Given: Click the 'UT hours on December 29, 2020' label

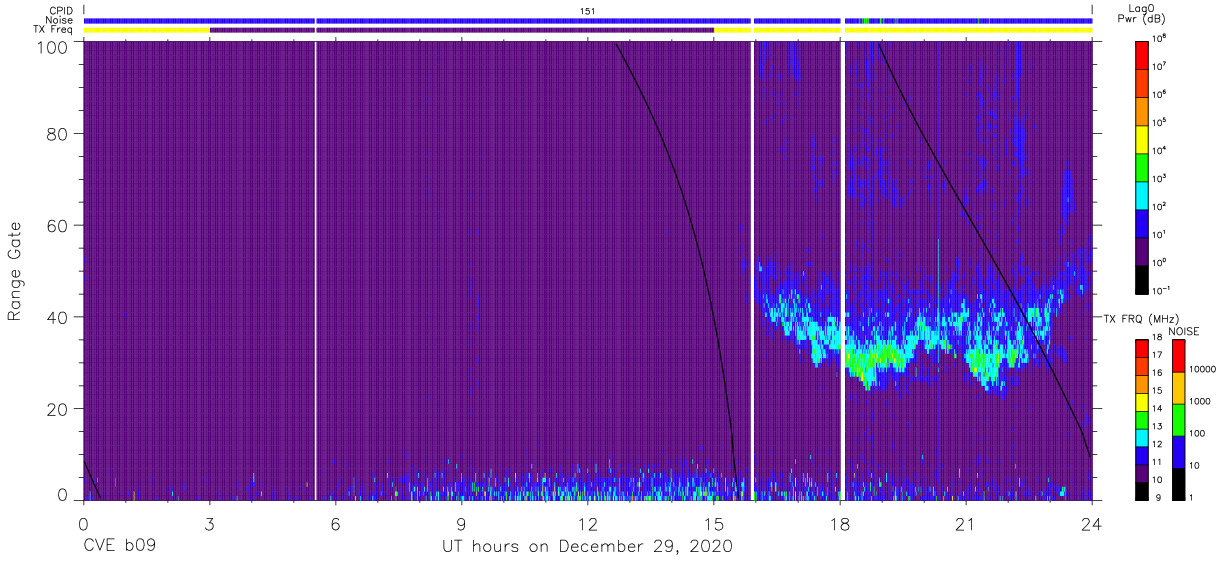Looking at the screenshot, I should [x=588, y=547].
